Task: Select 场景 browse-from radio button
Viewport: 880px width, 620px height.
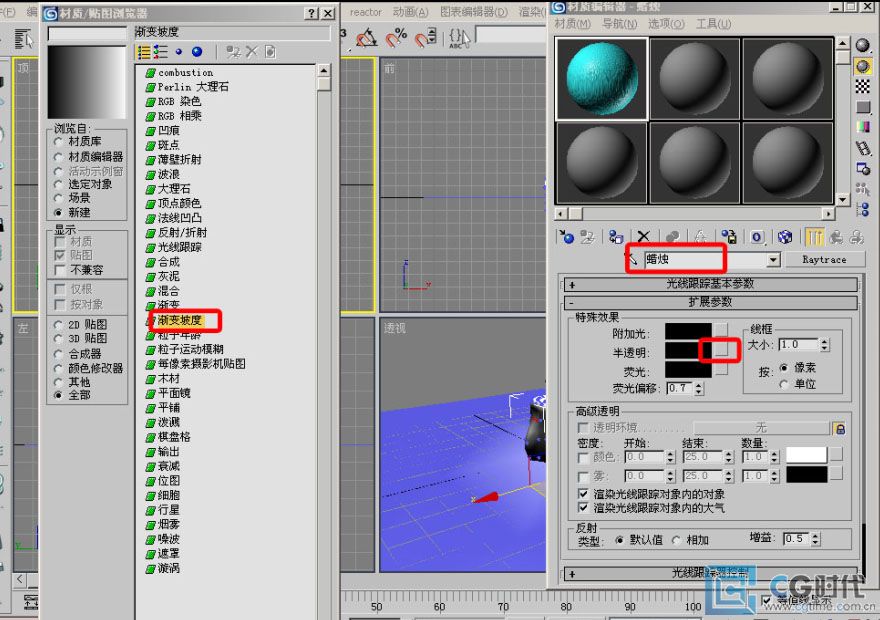Action: [x=58, y=198]
